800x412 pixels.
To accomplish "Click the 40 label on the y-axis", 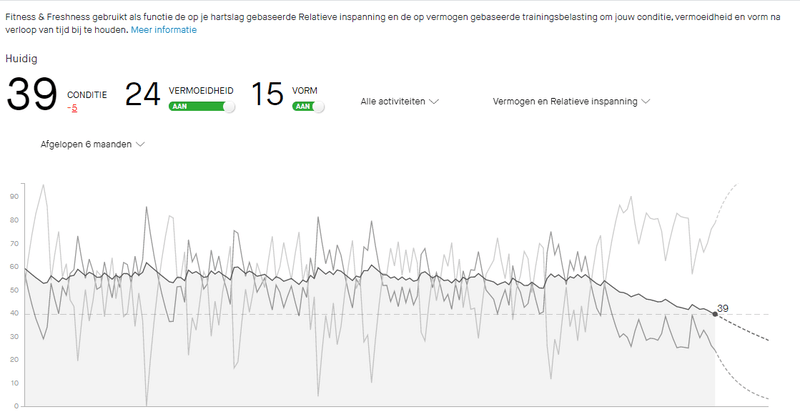I will pos(15,314).
